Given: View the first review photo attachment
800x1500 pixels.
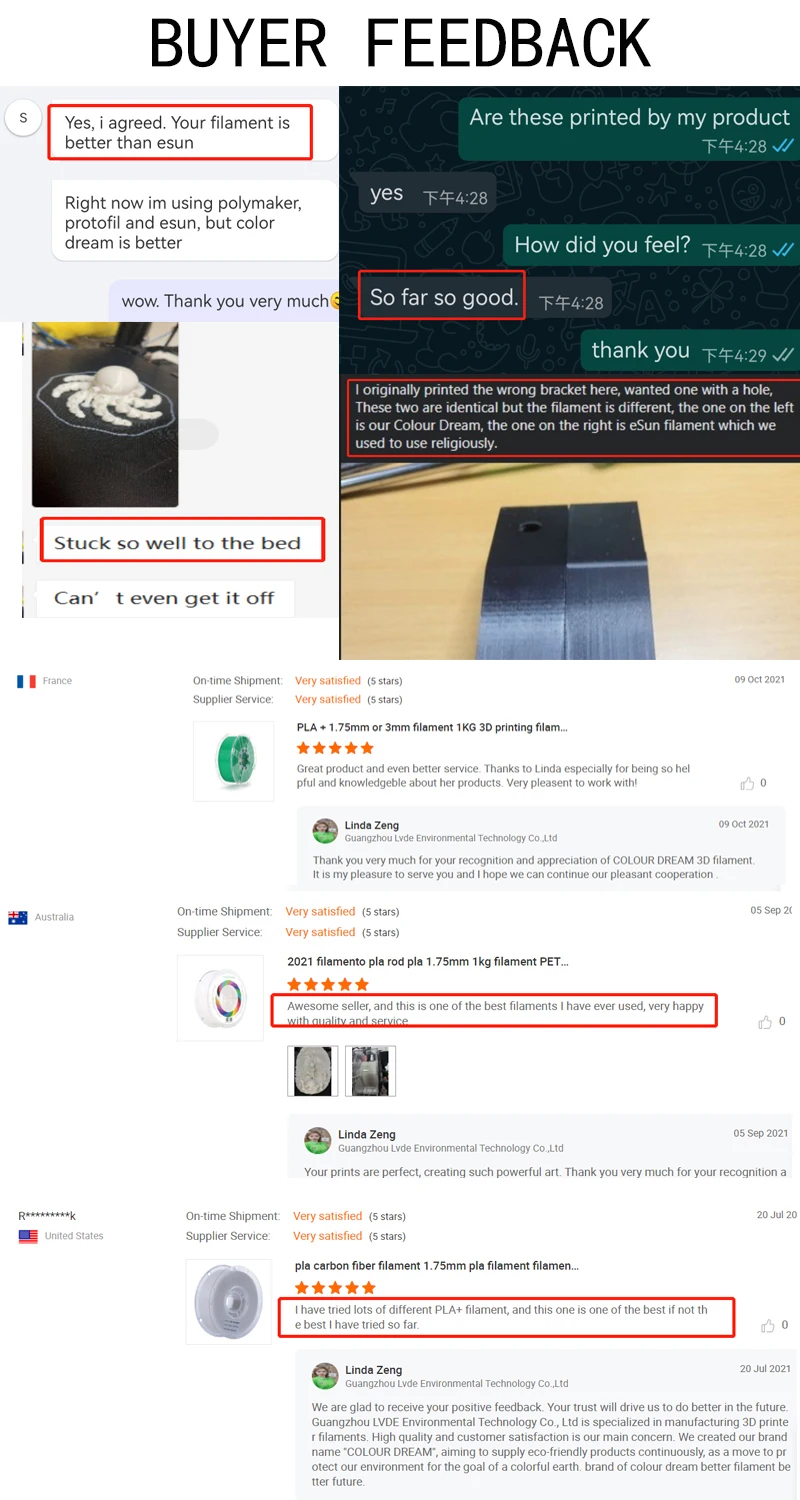Looking at the screenshot, I should pos(312,1071).
